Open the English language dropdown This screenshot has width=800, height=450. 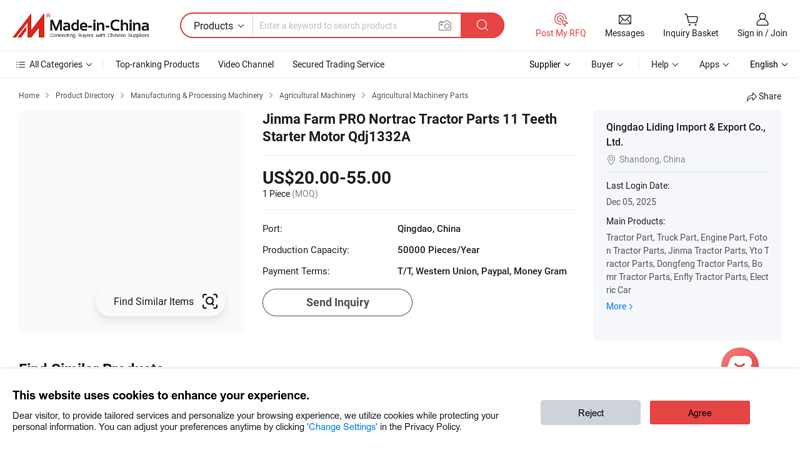point(768,64)
